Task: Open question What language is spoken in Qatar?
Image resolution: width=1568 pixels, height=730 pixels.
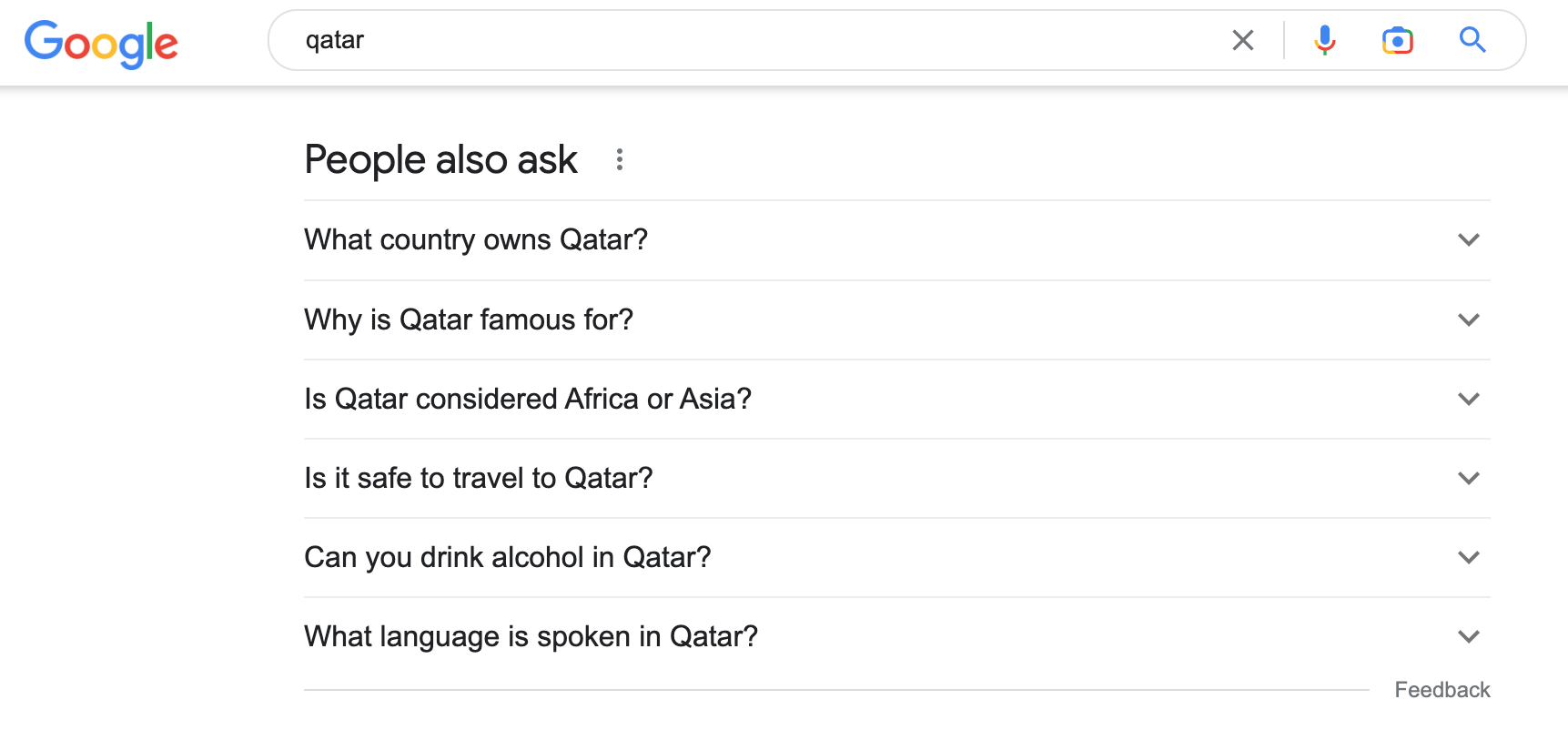Action: point(531,637)
